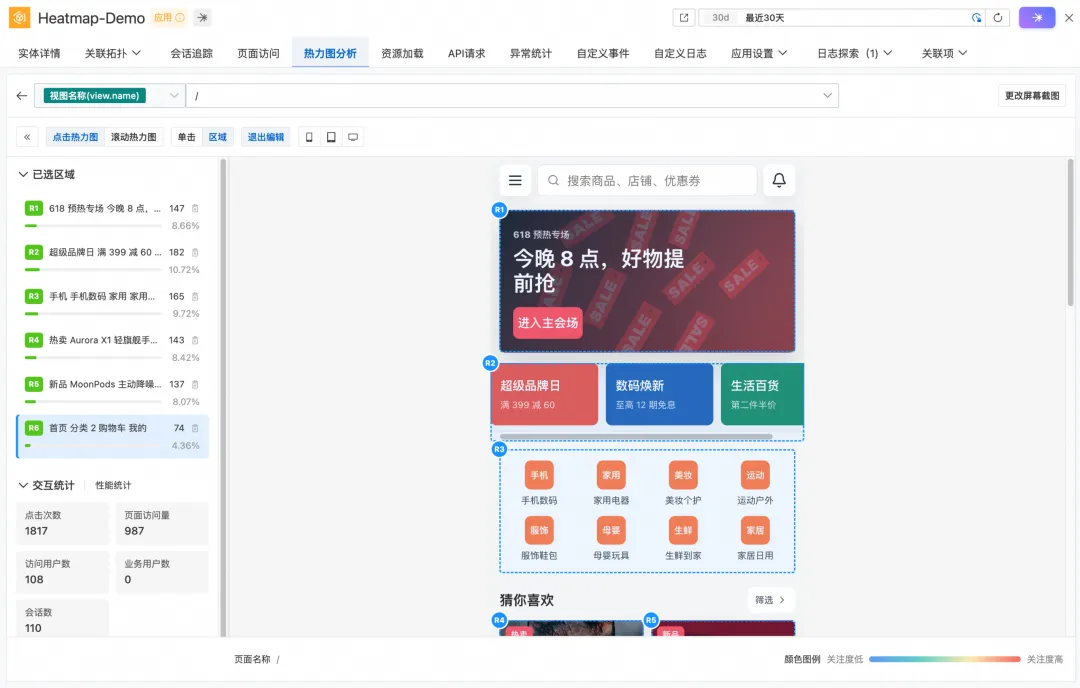
Task: Open the 页面访问 tab
Action: click(x=258, y=53)
